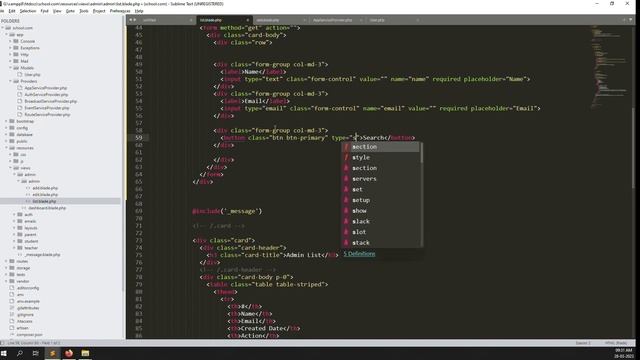The image size is (640, 360).
Task: Open AppServiceProvider.php in sidebar
Action: click(46, 88)
